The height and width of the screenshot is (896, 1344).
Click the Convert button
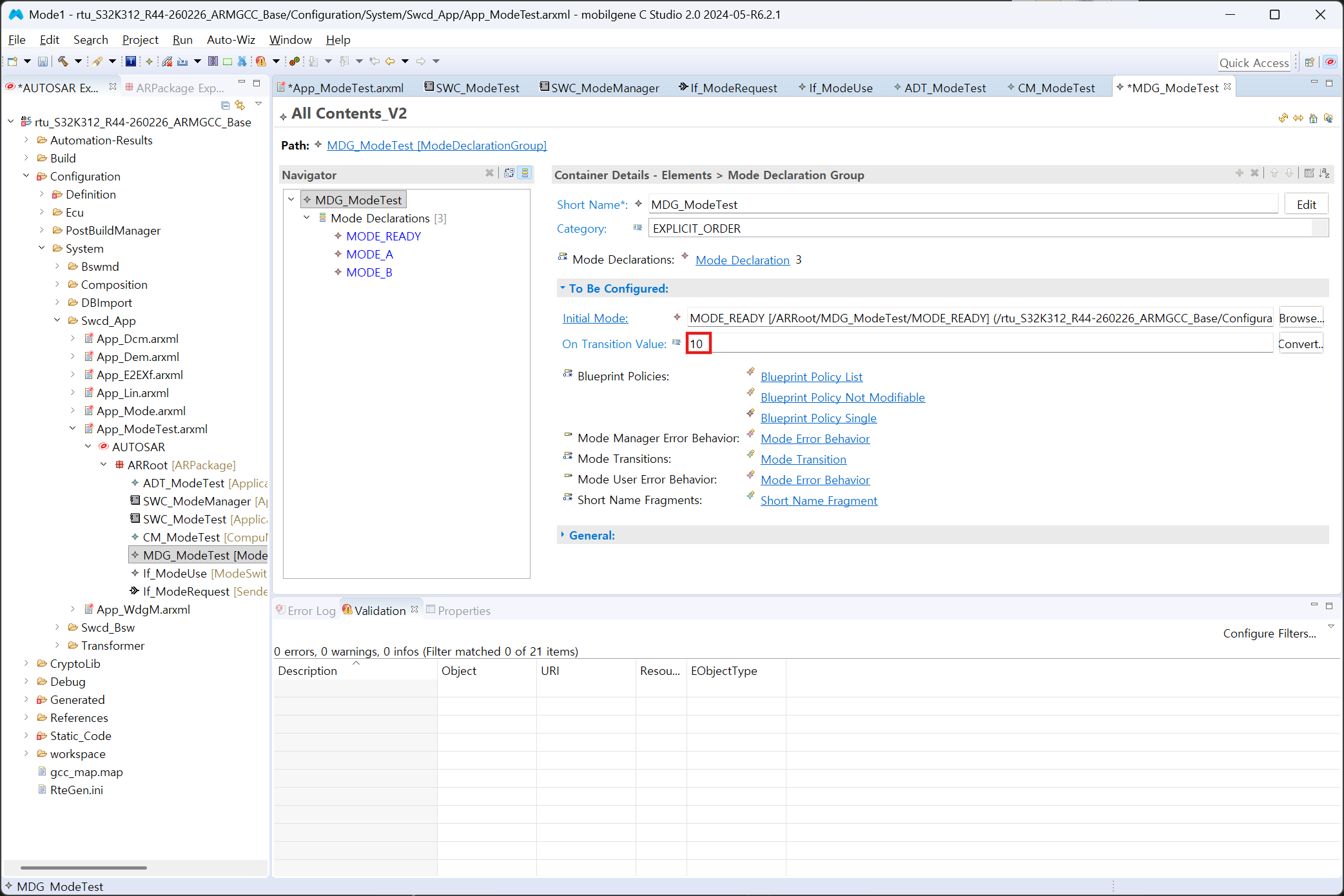[1301, 344]
